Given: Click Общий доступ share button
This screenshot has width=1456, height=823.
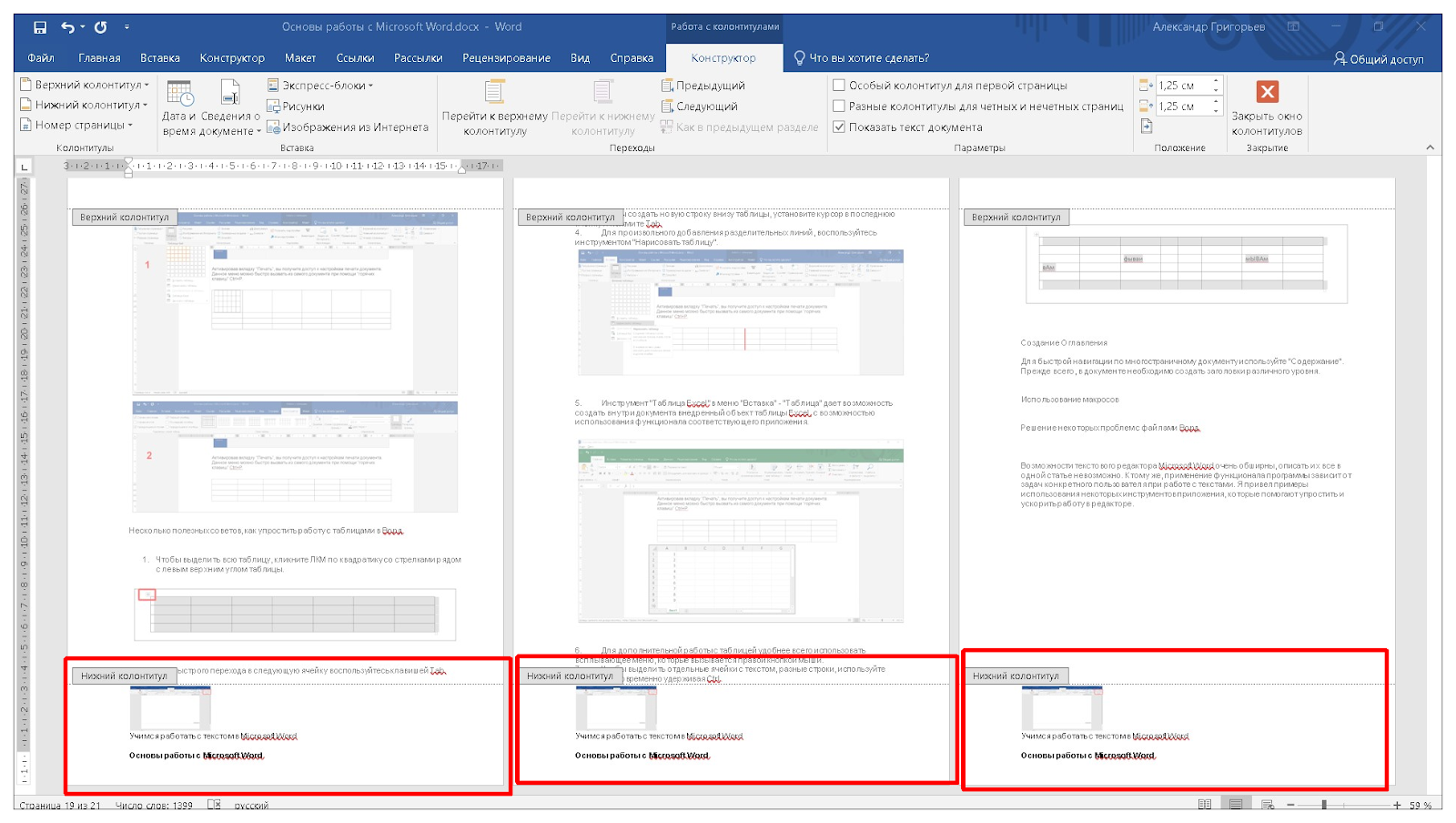Looking at the screenshot, I should tap(1379, 59).
